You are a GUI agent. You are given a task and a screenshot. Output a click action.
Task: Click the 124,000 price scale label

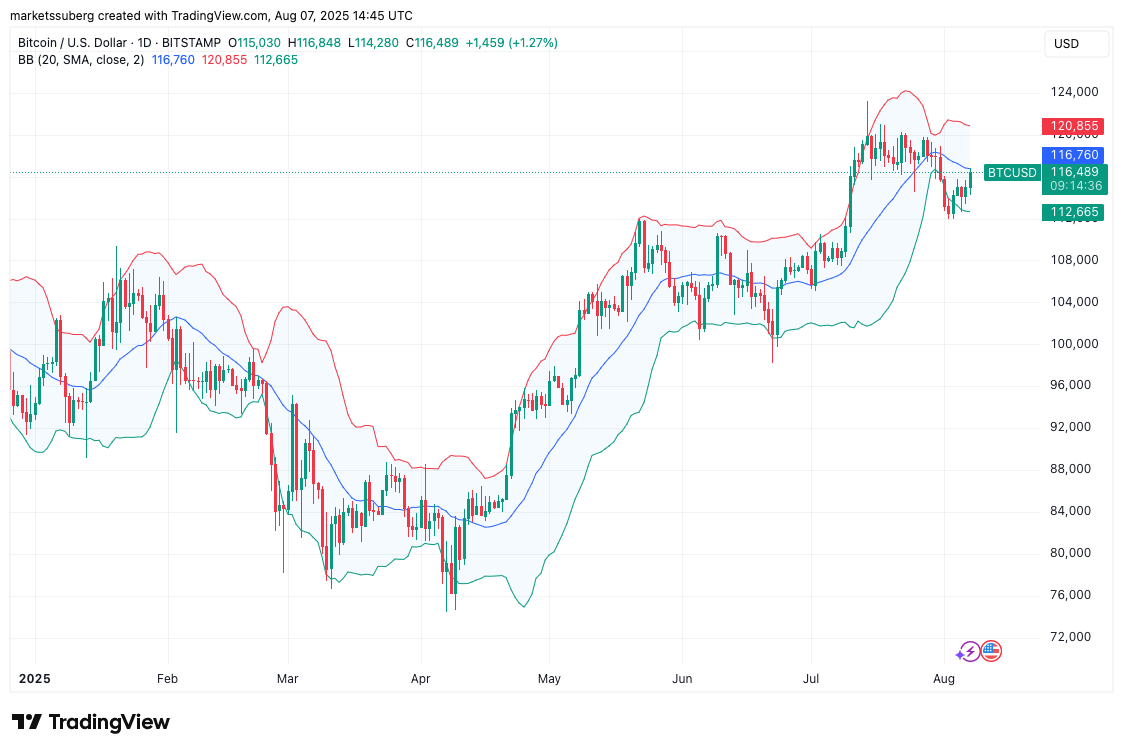coord(1071,92)
